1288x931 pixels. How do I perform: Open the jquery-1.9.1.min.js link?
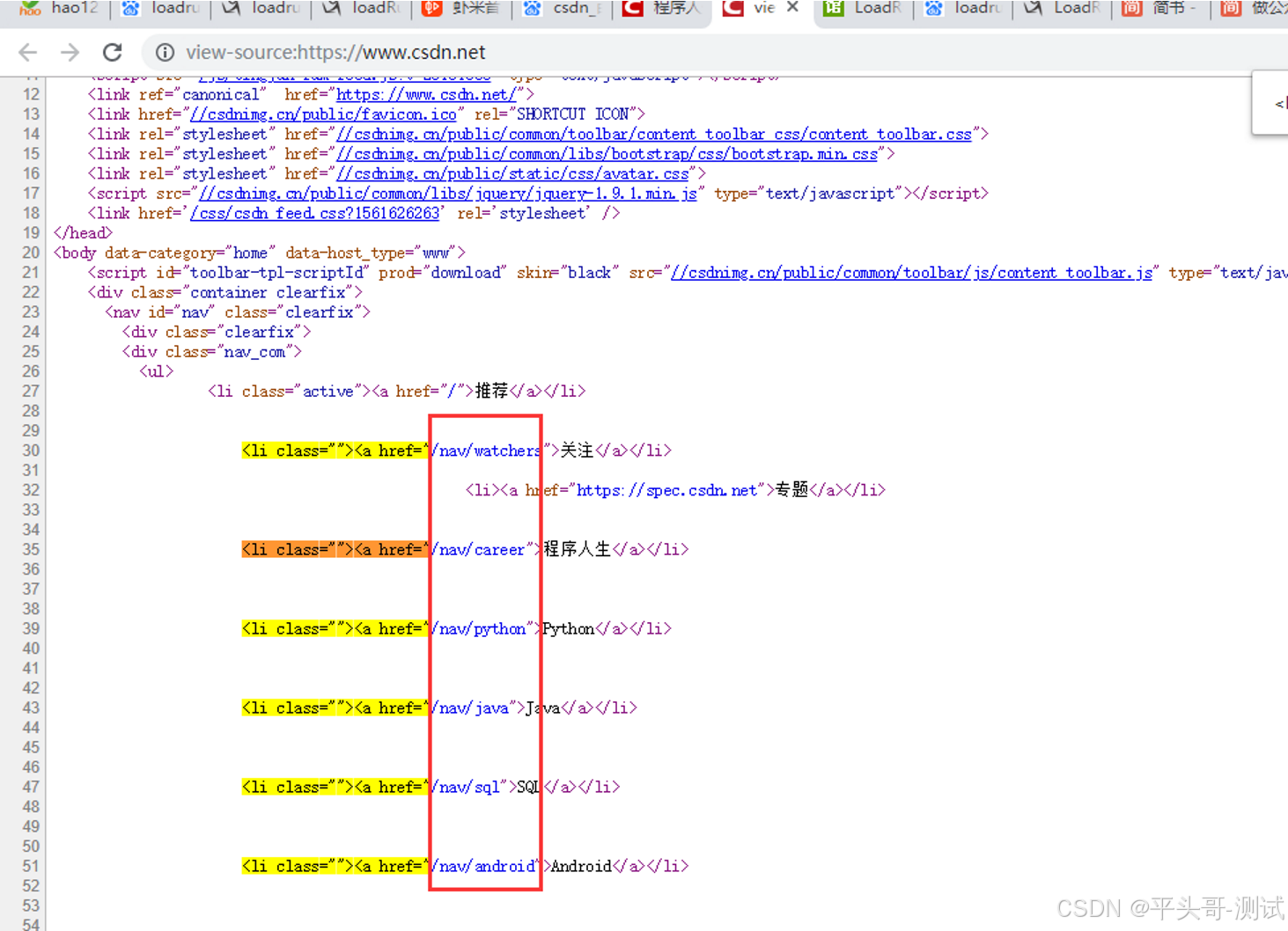tap(448, 194)
